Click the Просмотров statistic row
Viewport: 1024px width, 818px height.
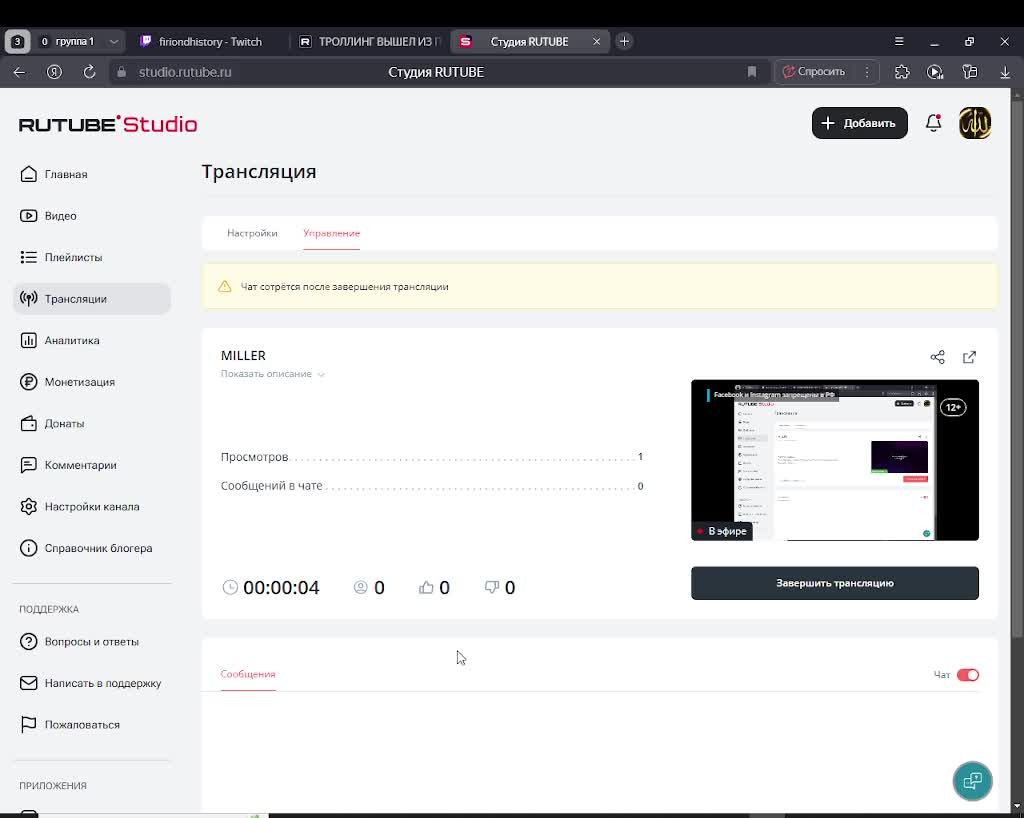[x=432, y=457]
